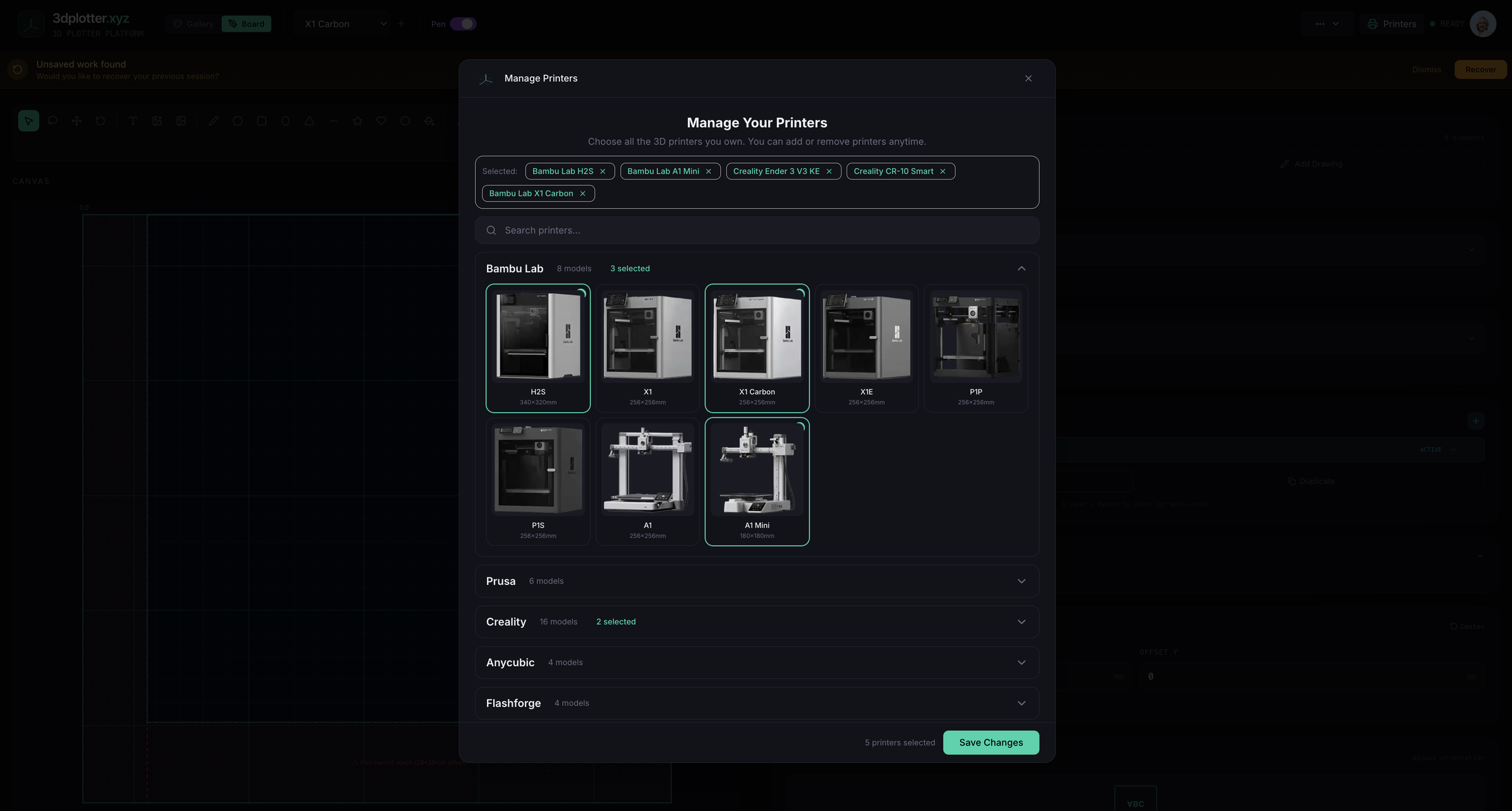The width and height of the screenshot is (1512, 811).
Task: Click the plain insert-image toolbar icon
Action: tap(181, 121)
